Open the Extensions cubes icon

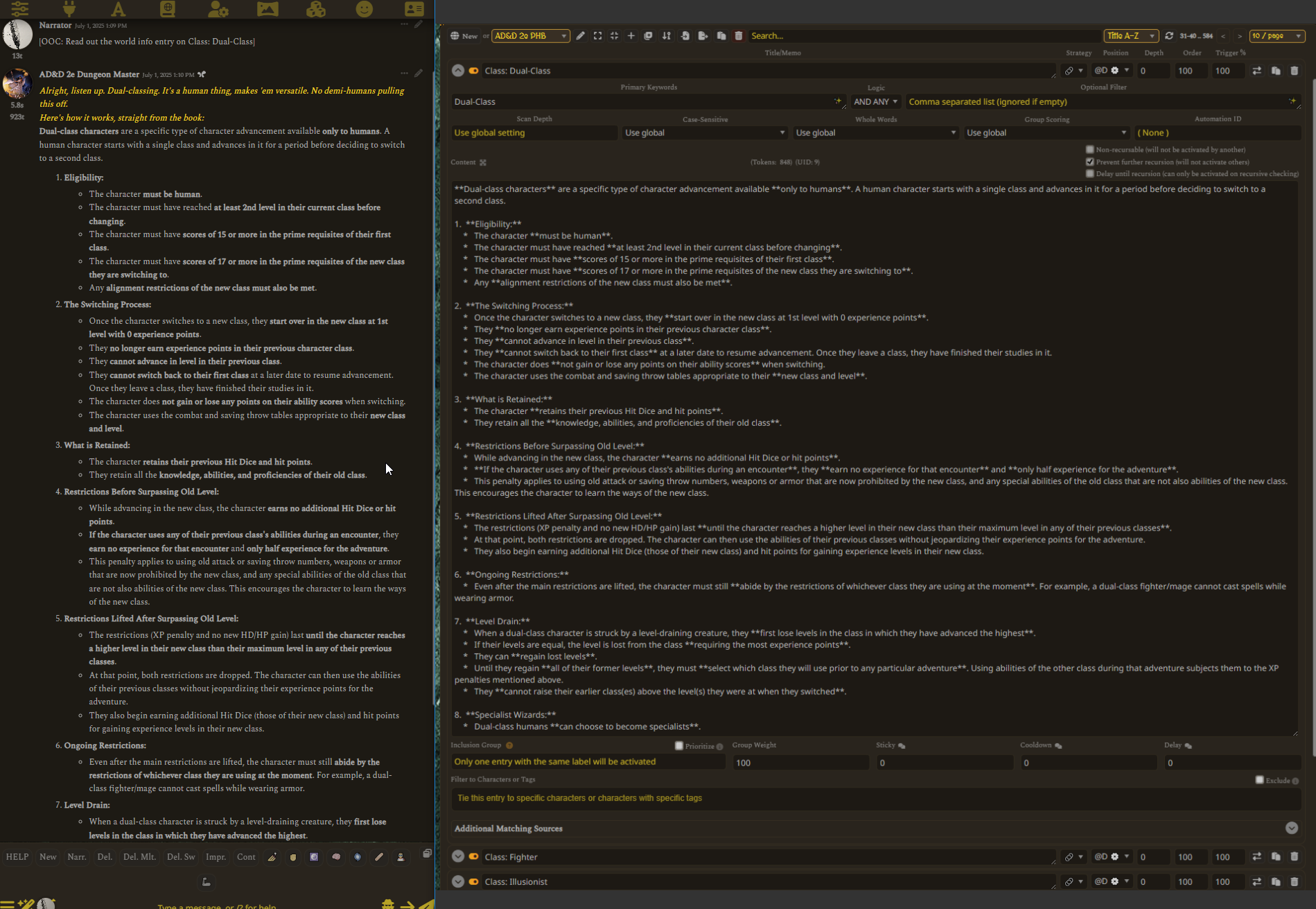click(x=316, y=9)
